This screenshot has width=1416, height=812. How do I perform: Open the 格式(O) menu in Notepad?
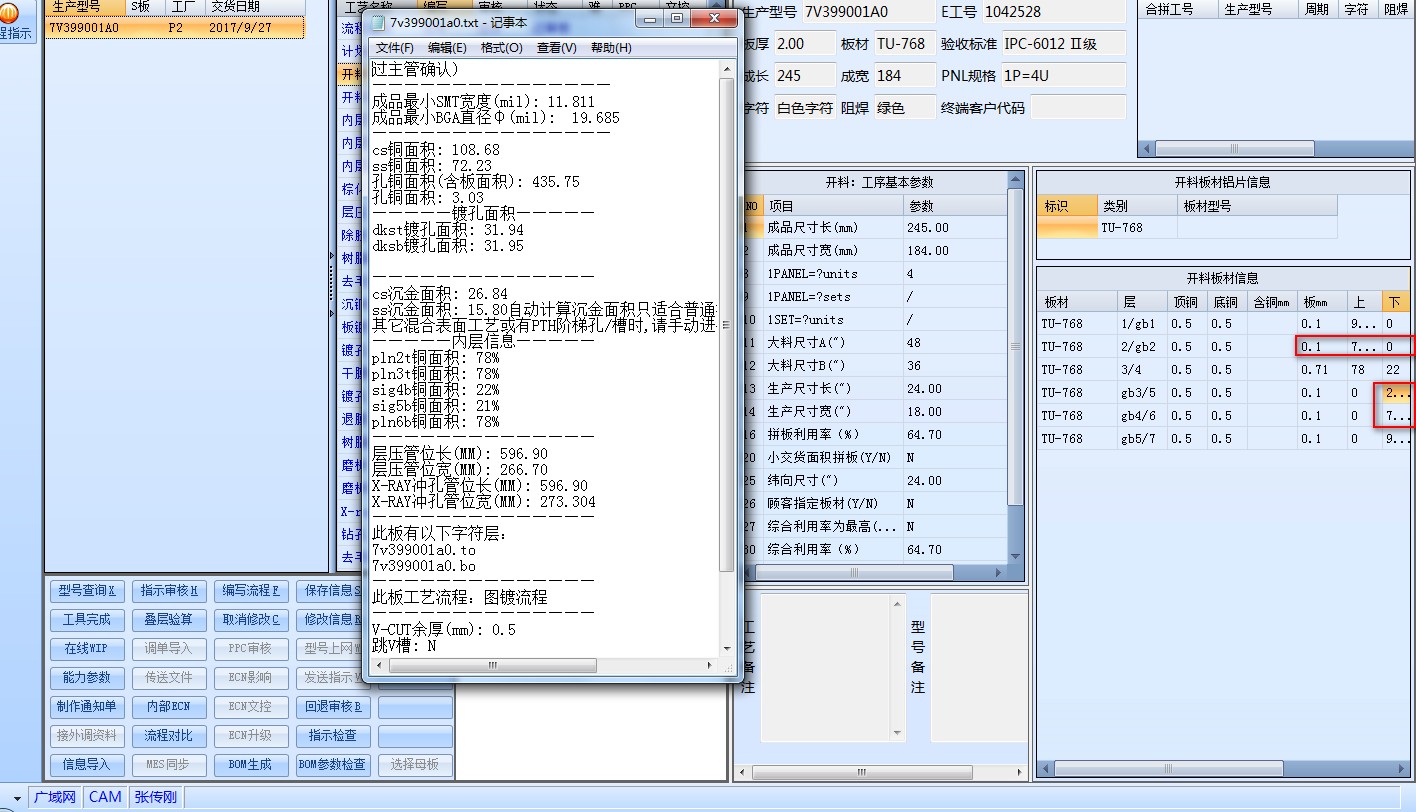(x=501, y=48)
